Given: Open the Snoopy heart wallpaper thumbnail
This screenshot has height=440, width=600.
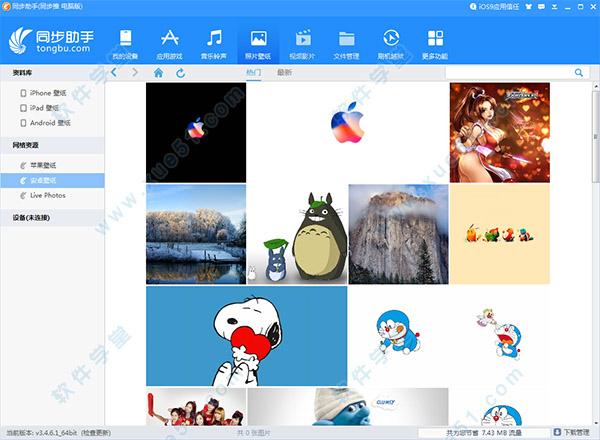Looking at the screenshot, I should [x=246, y=335].
